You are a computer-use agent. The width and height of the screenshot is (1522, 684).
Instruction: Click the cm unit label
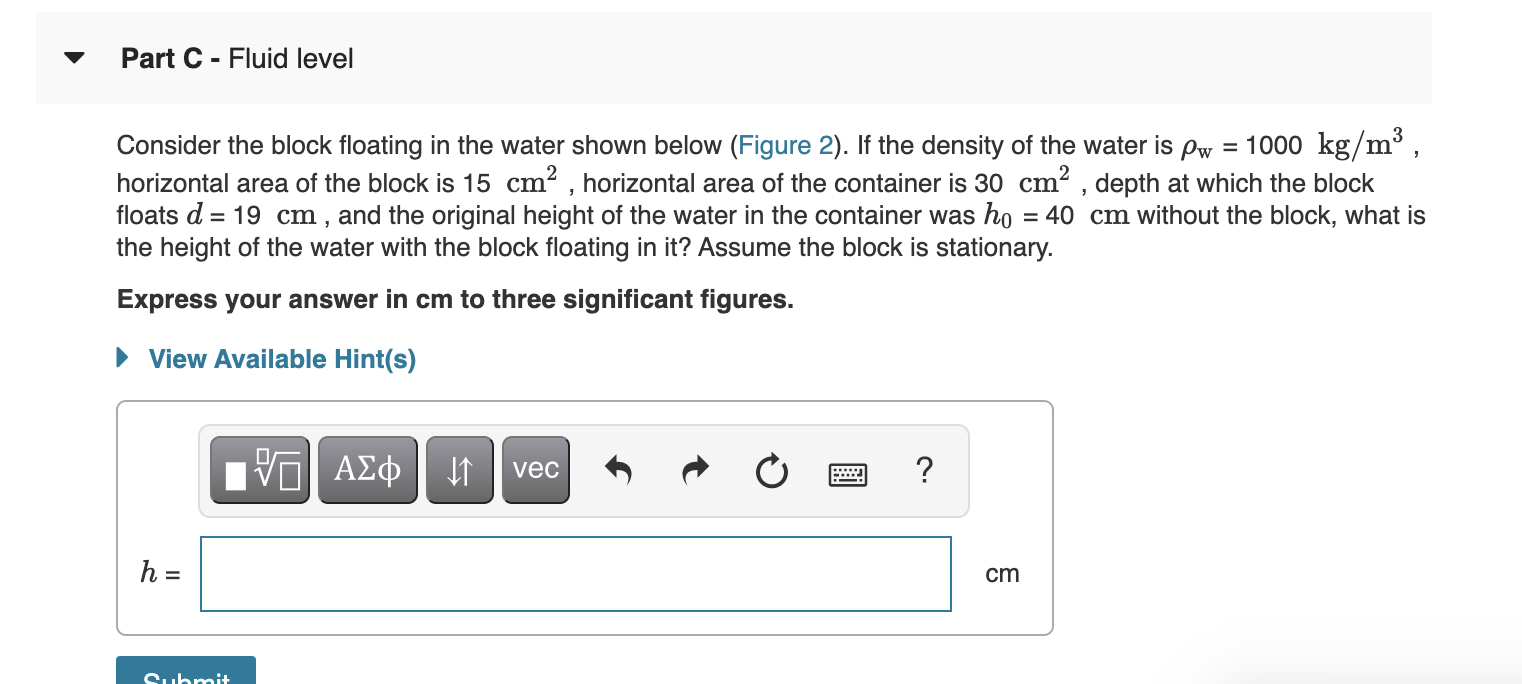coord(1003,573)
